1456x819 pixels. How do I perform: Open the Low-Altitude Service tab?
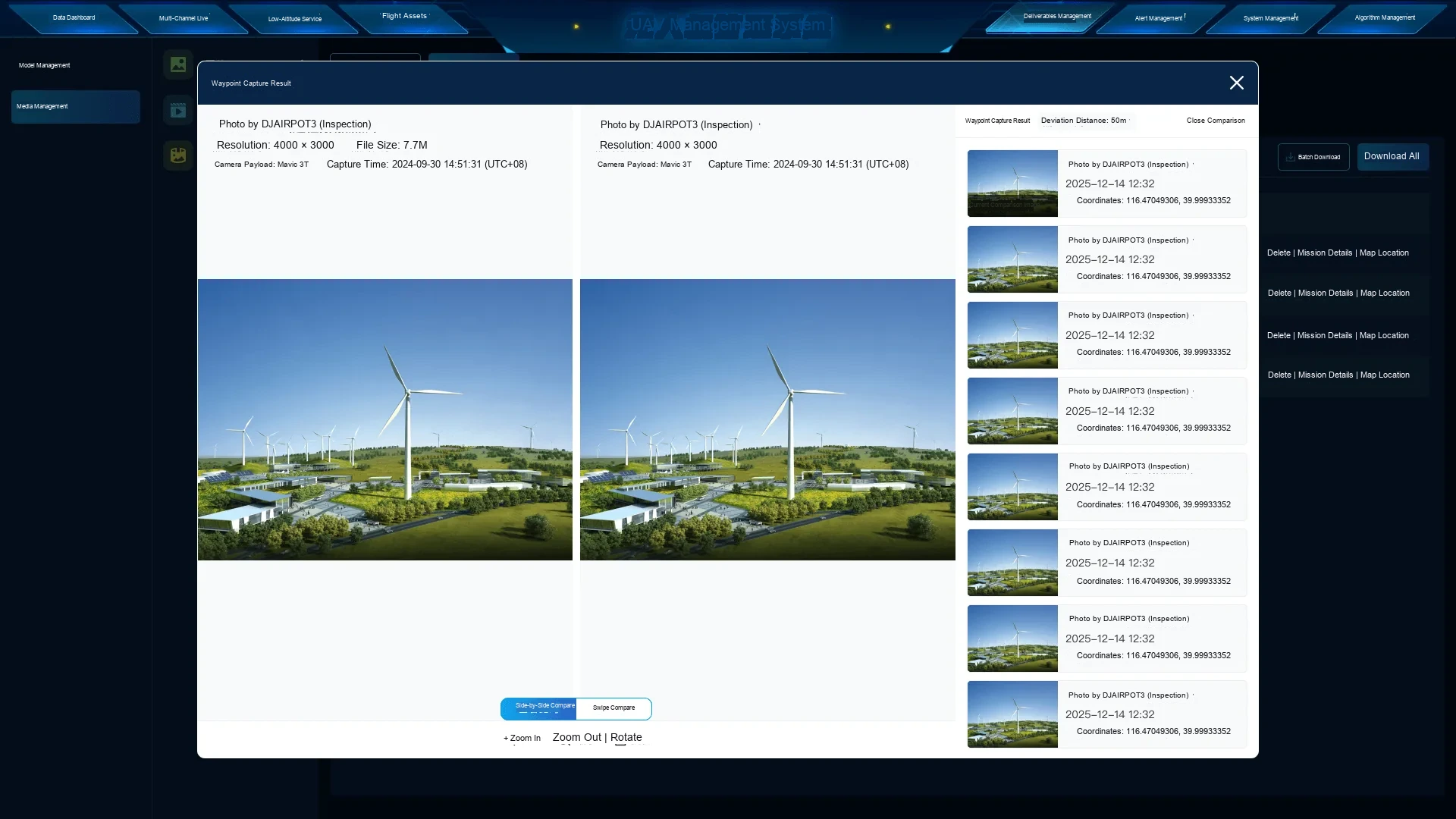tap(295, 19)
